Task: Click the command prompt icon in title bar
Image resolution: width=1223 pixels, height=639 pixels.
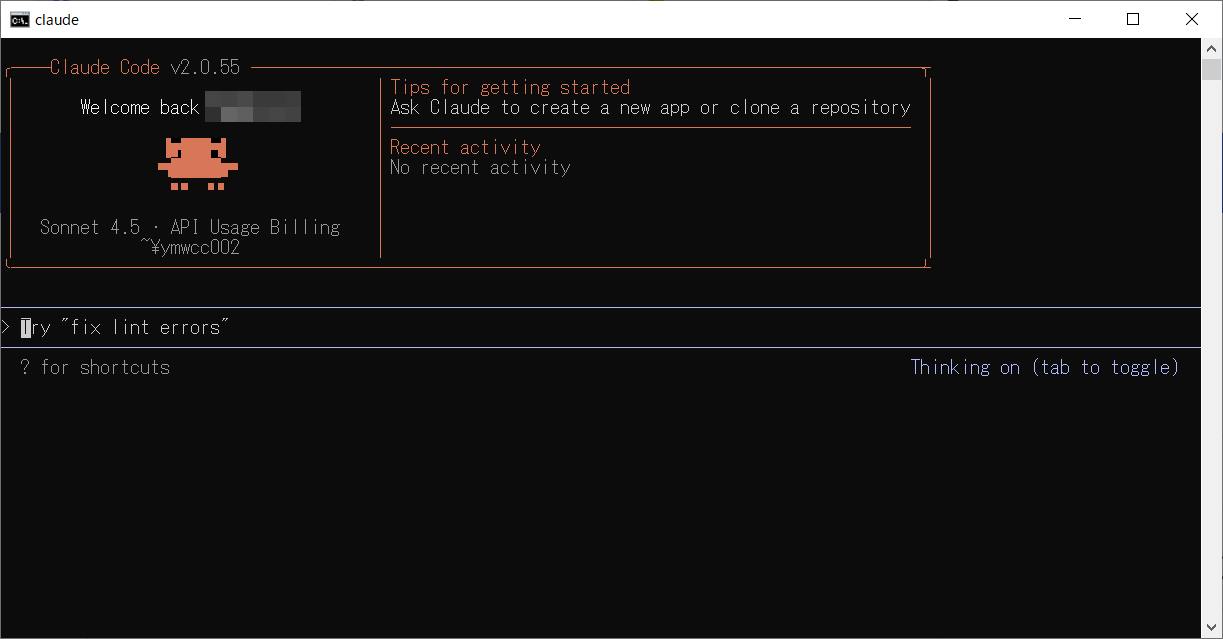Action: [x=19, y=19]
